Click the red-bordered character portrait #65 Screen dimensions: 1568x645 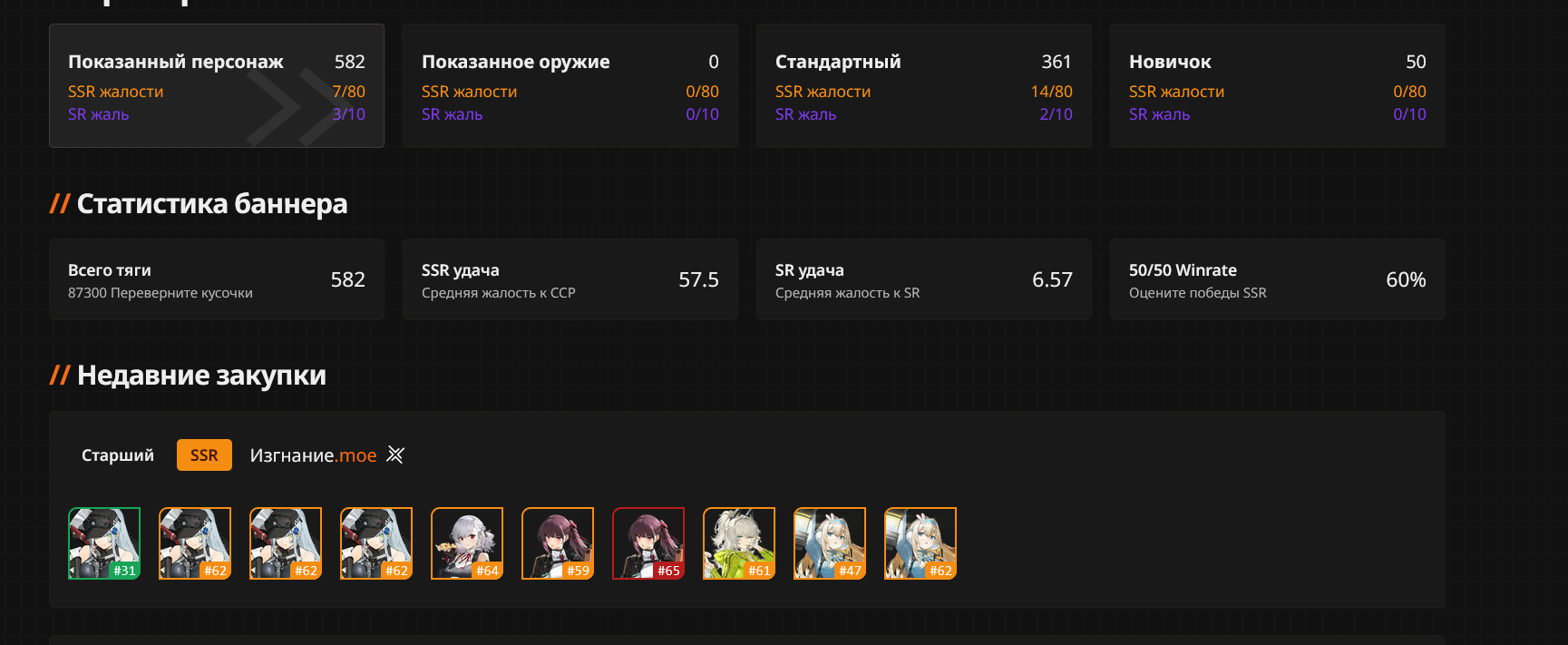coord(648,543)
